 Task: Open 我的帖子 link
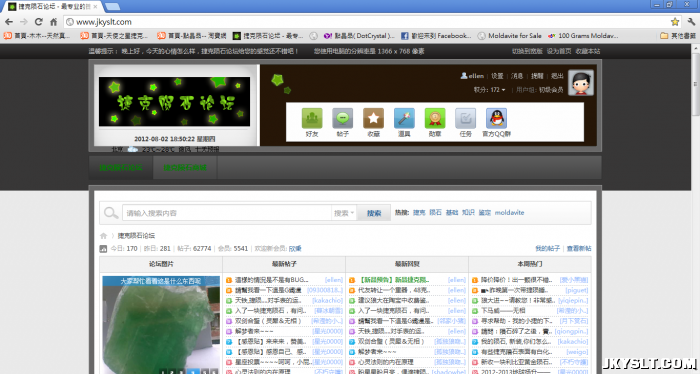[547, 249]
